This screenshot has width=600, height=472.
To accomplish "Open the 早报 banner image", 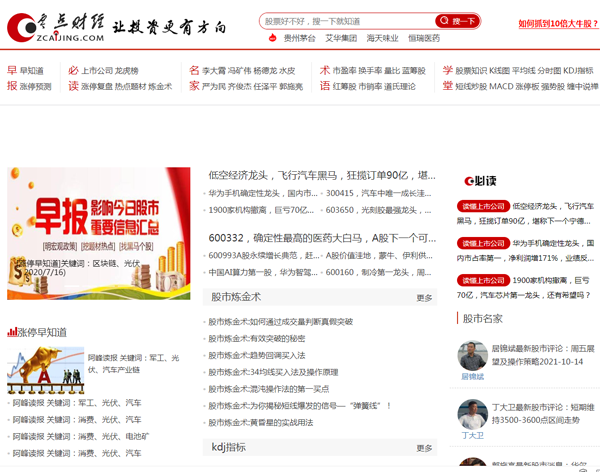I will tap(99, 233).
